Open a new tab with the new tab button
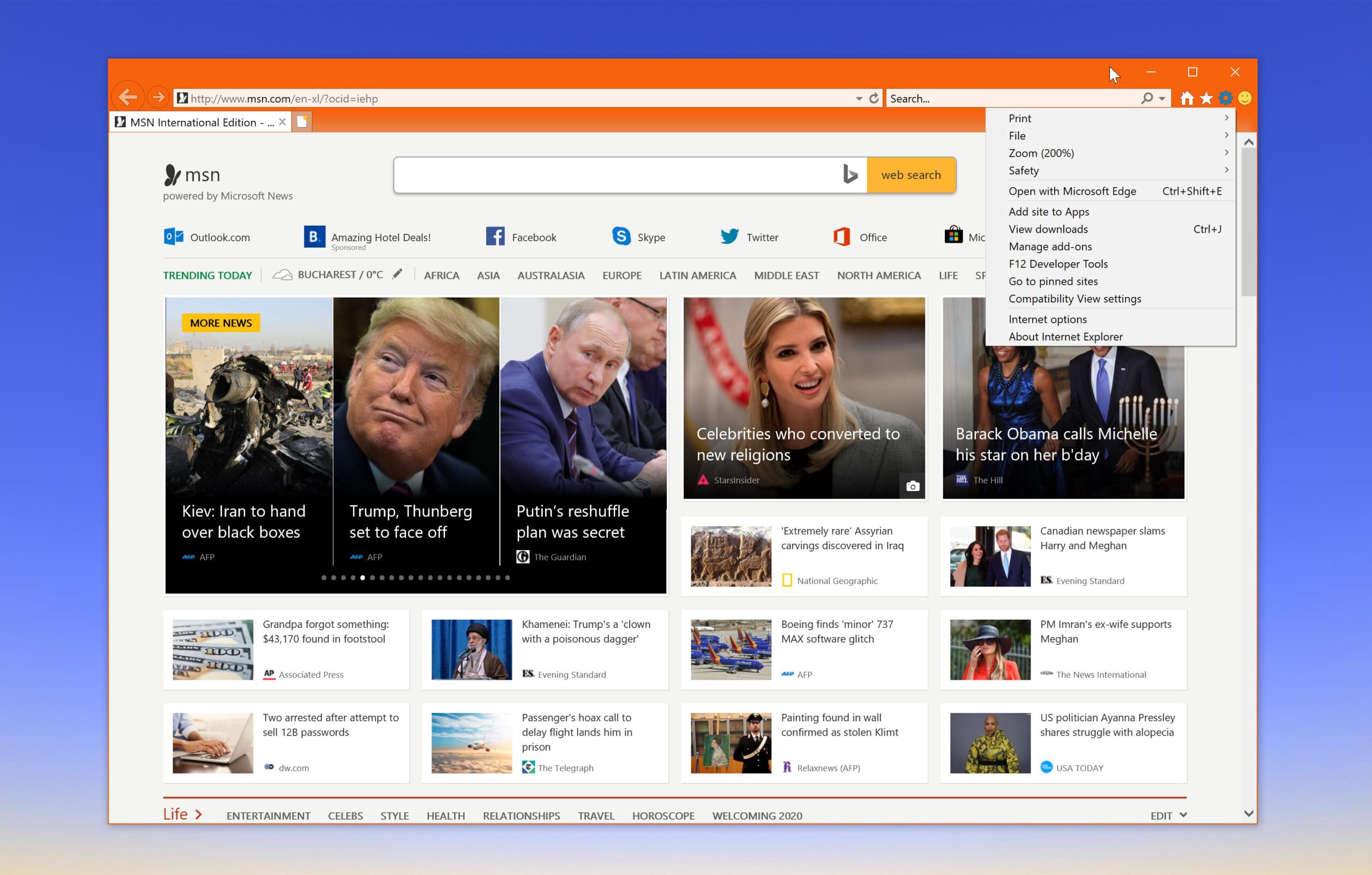1372x875 pixels. (x=302, y=122)
